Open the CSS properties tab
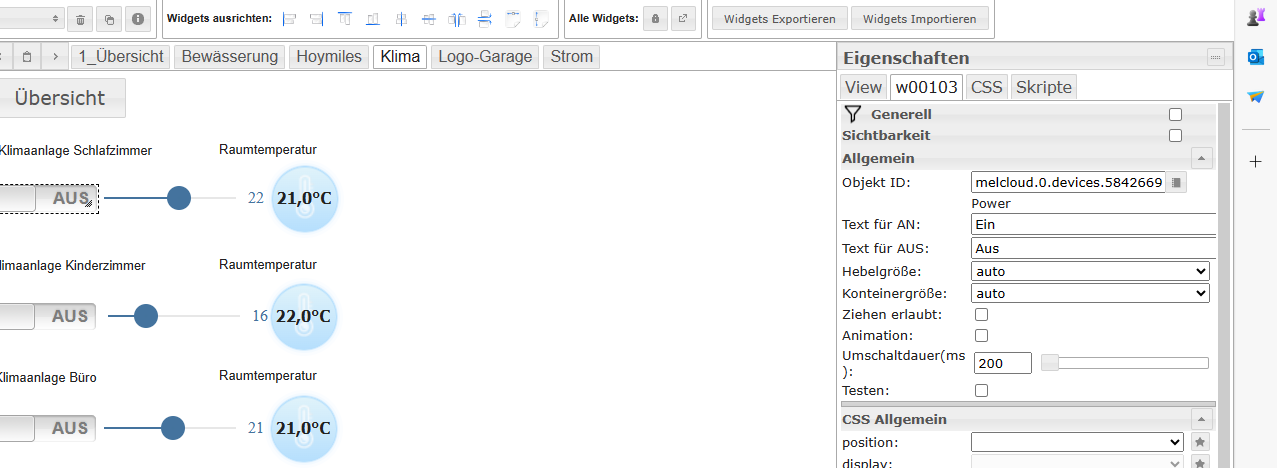Viewport: 1277px width, 468px height. point(987,87)
